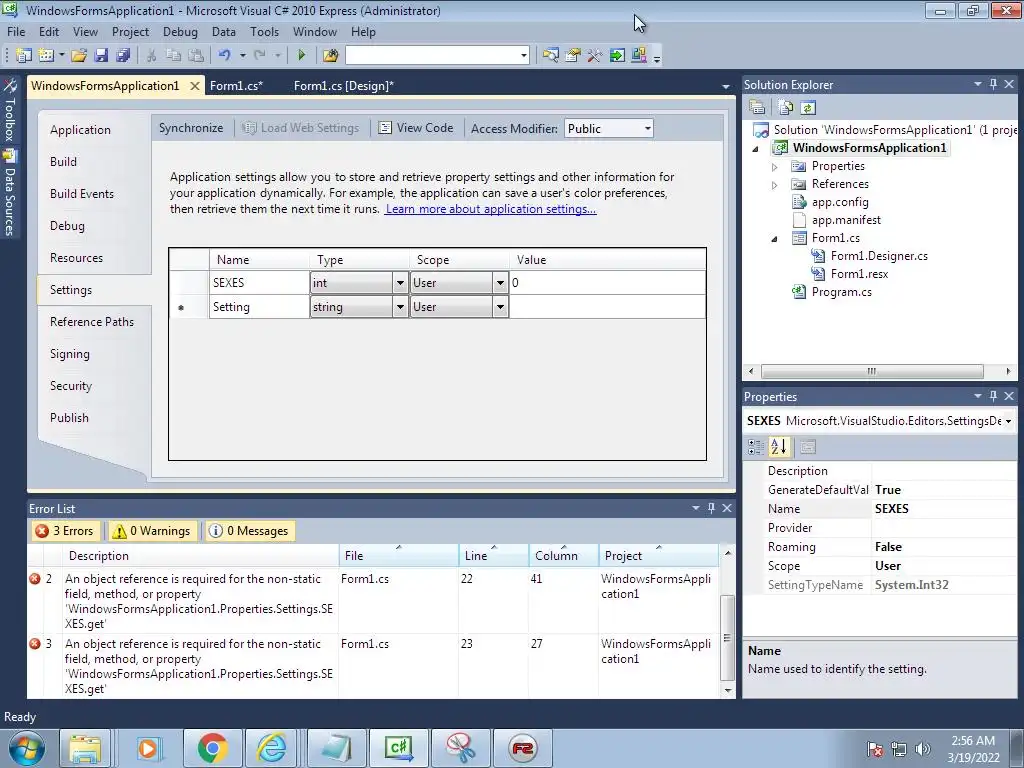Open the Debug menu
1024x768 pixels.
tap(180, 31)
